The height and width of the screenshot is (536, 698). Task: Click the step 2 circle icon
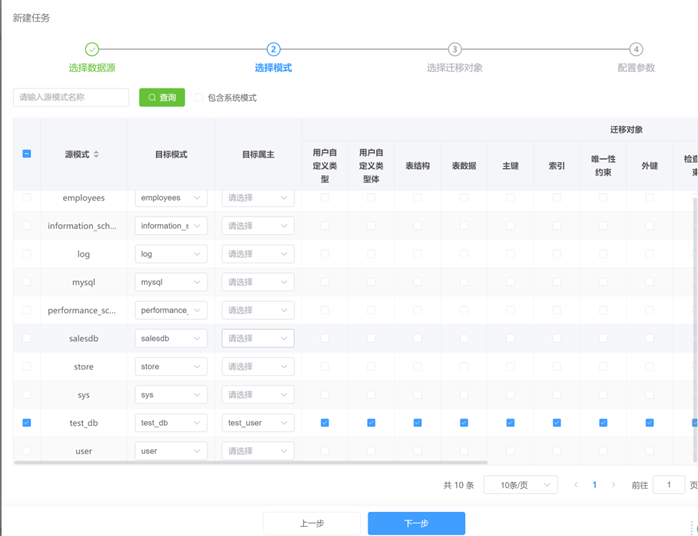tap(273, 49)
